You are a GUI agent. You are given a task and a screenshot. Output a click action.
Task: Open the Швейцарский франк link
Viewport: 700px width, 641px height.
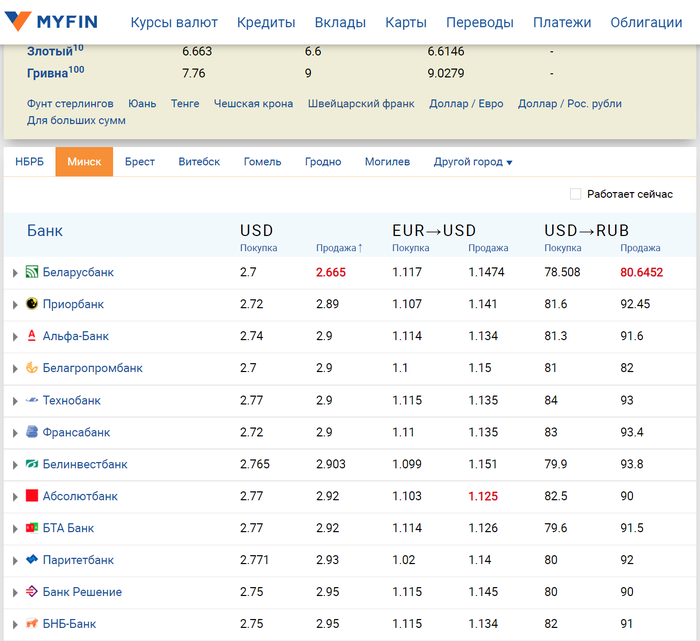point(361,104)
